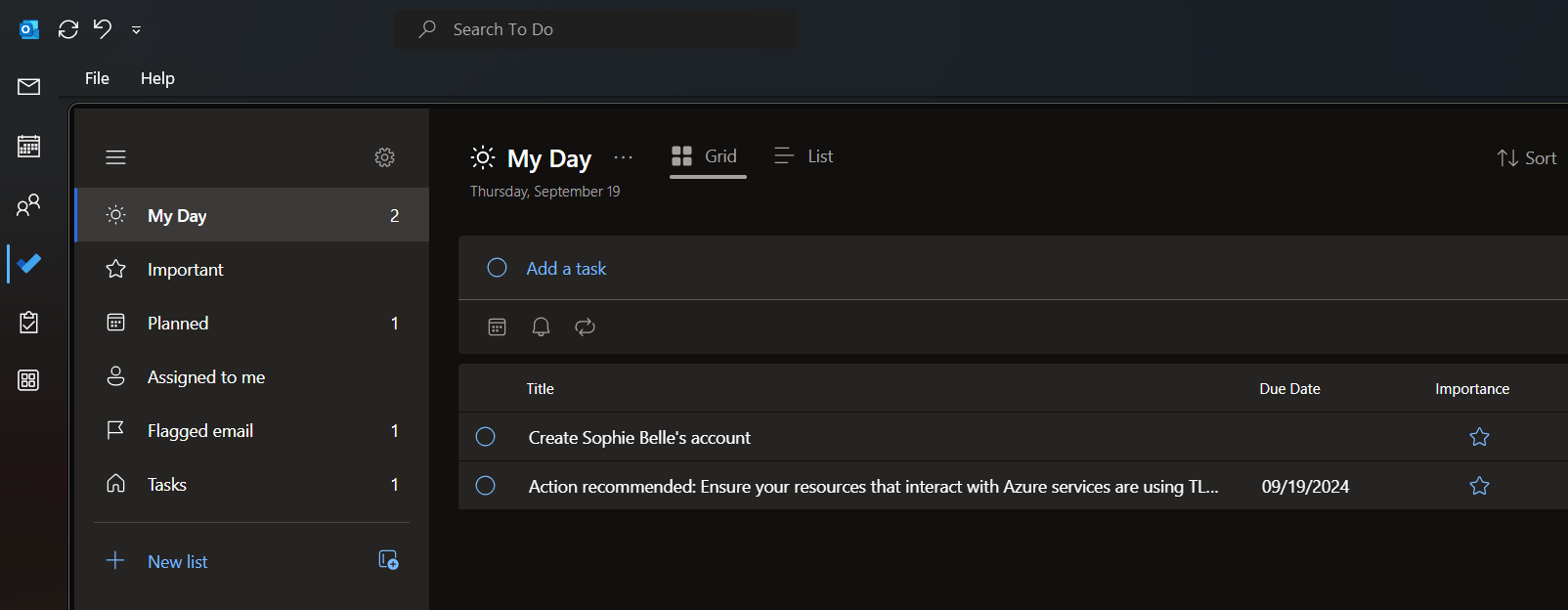
Task: Collapse the sidebar with hamburger menu
Action: point(115,157)
